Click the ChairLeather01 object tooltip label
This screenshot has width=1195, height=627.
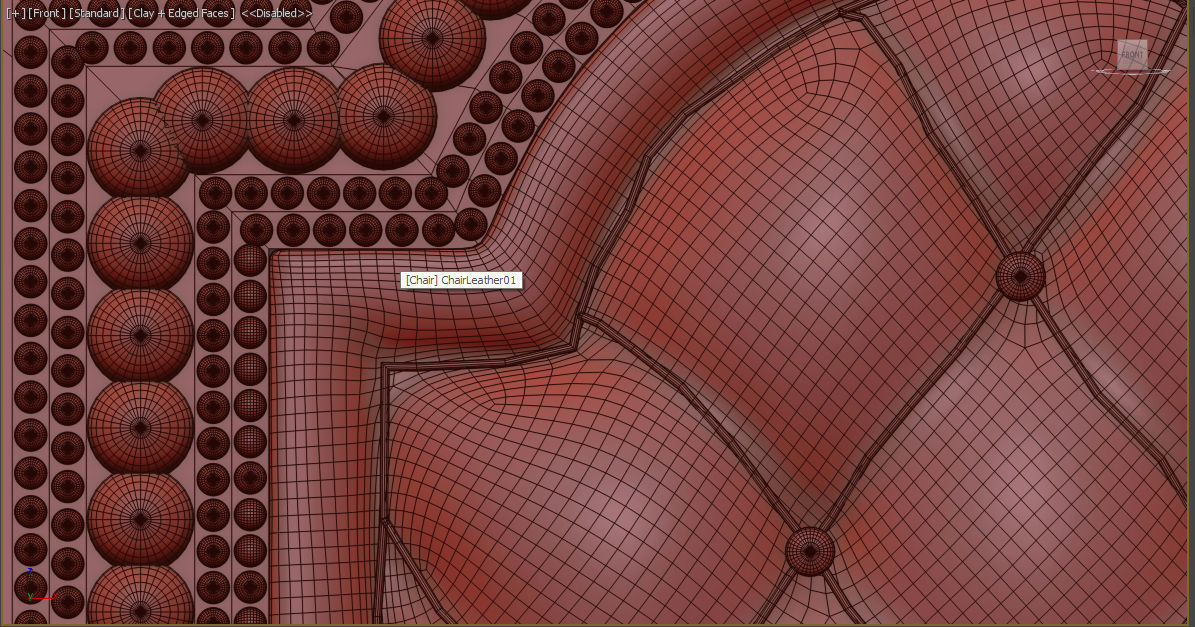[461, 280]
